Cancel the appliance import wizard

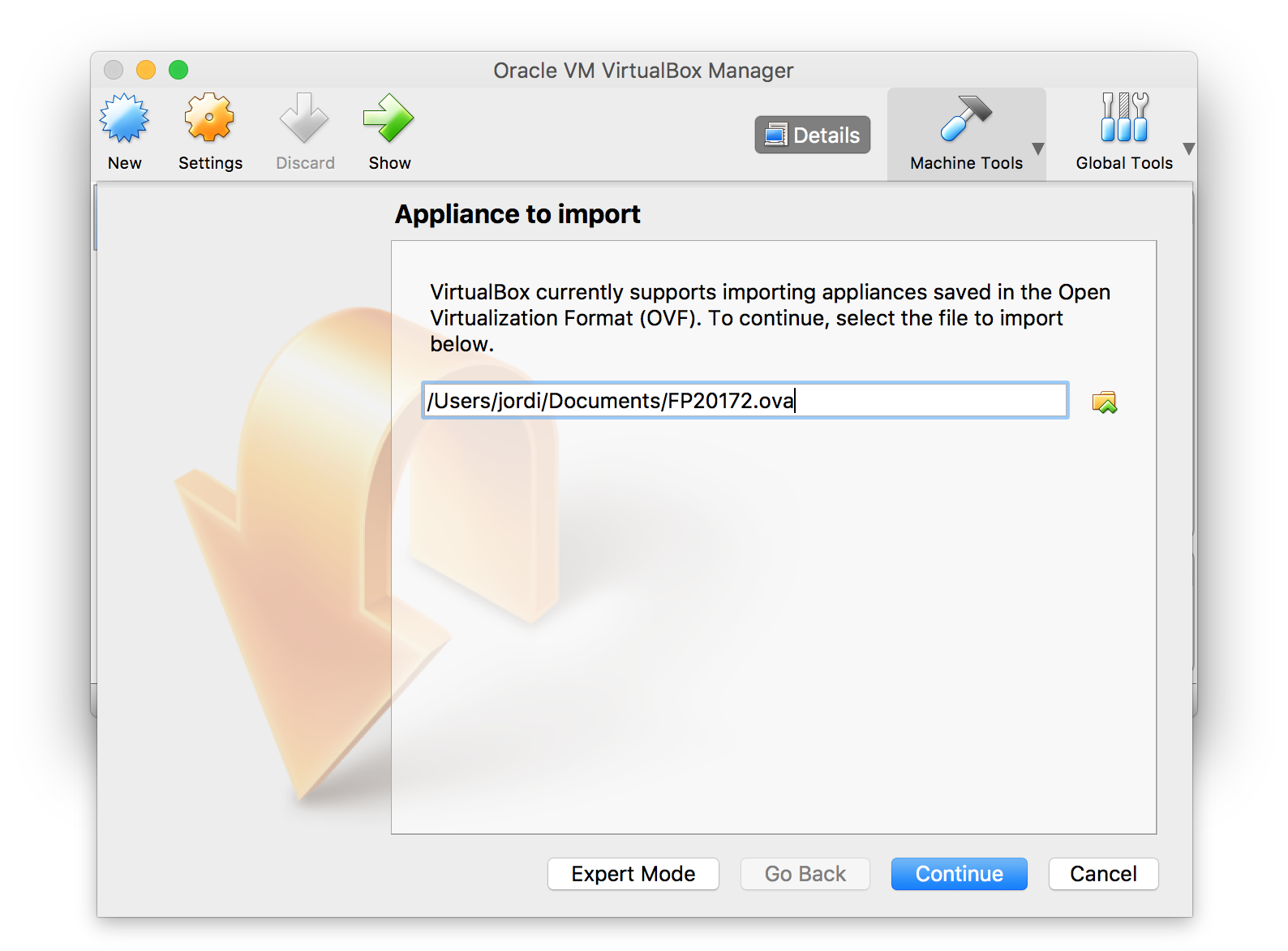tap(1102, 874)
